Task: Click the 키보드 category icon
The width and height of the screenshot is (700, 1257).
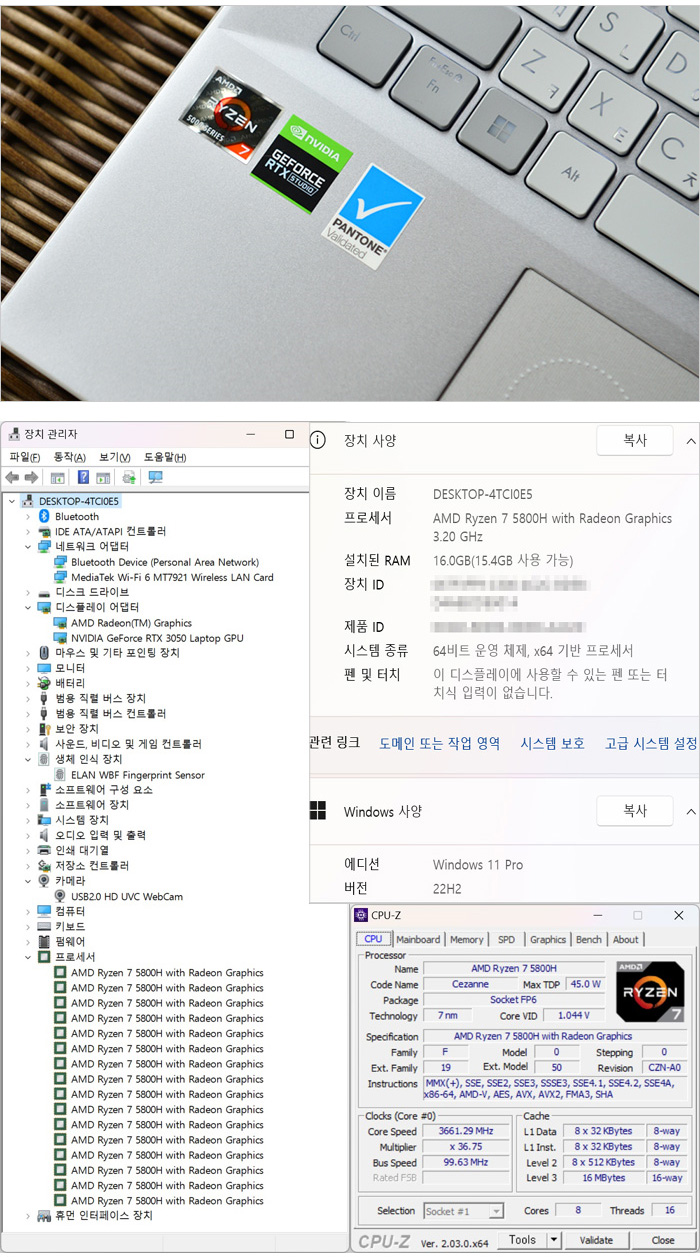Action: pos(44,927)
